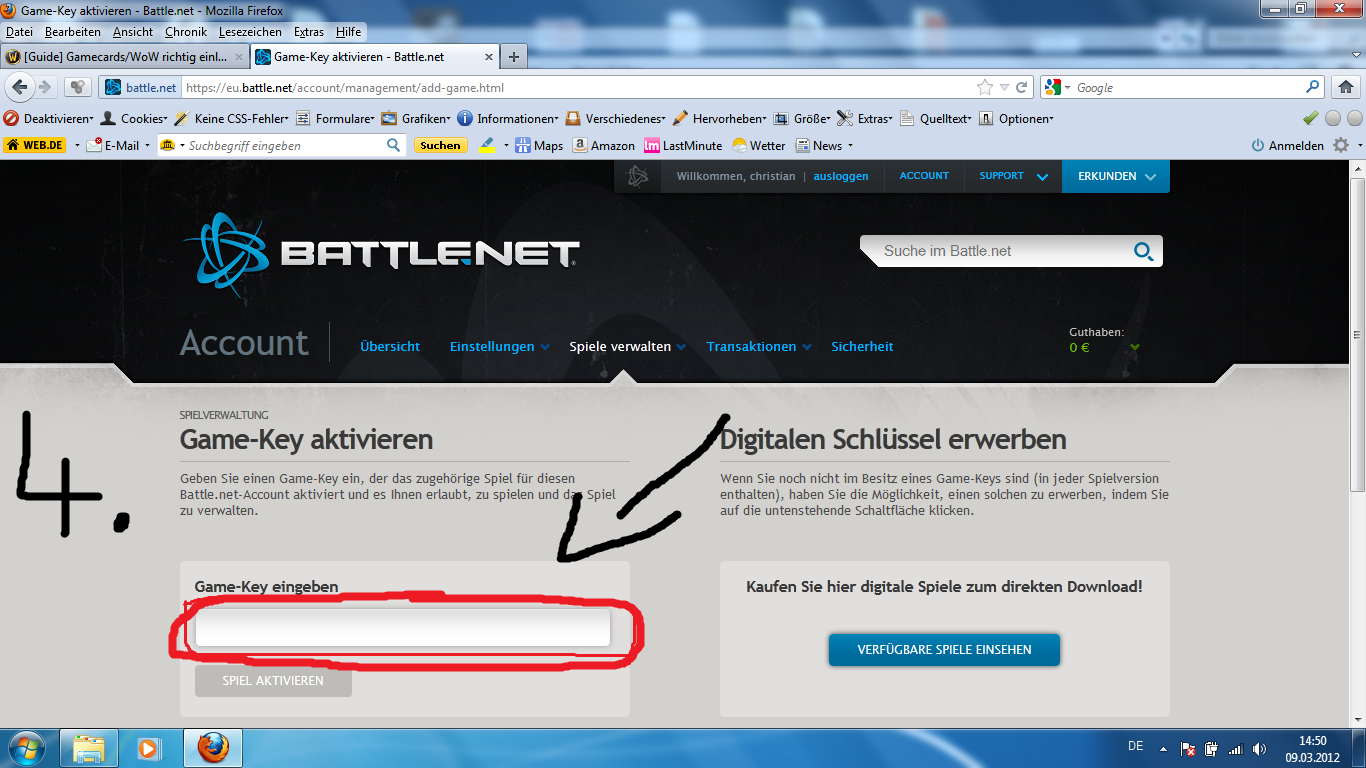Click the SPIEL AKTIVIEREN button
This screenshot has width=1366, height=768.
coord(273,681)
